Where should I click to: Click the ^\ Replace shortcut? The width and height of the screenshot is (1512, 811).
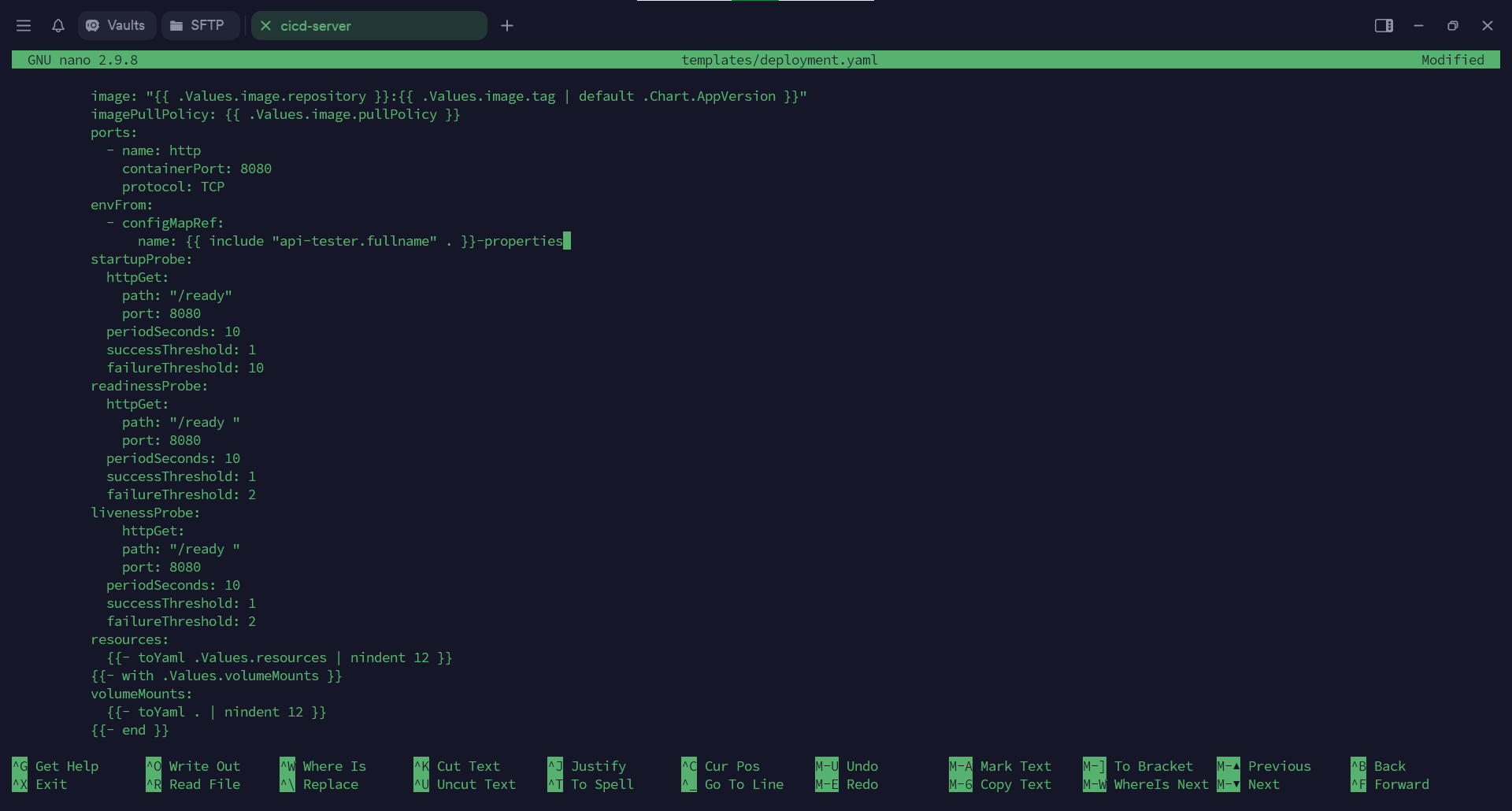pyautogui.click(x=319, y=784)
